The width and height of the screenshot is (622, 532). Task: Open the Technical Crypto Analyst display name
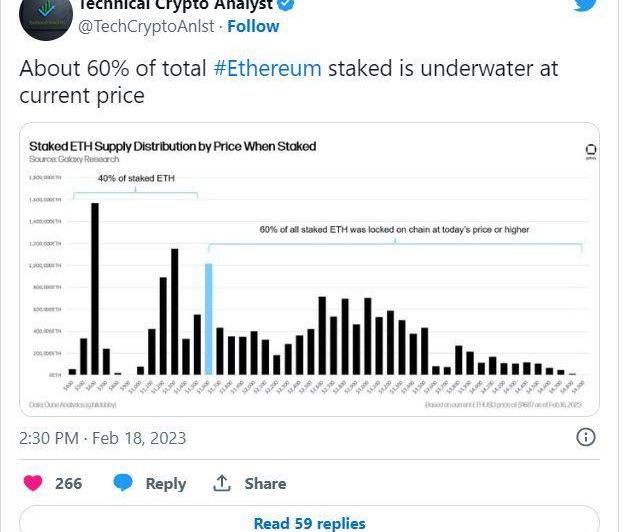[175, 5]
